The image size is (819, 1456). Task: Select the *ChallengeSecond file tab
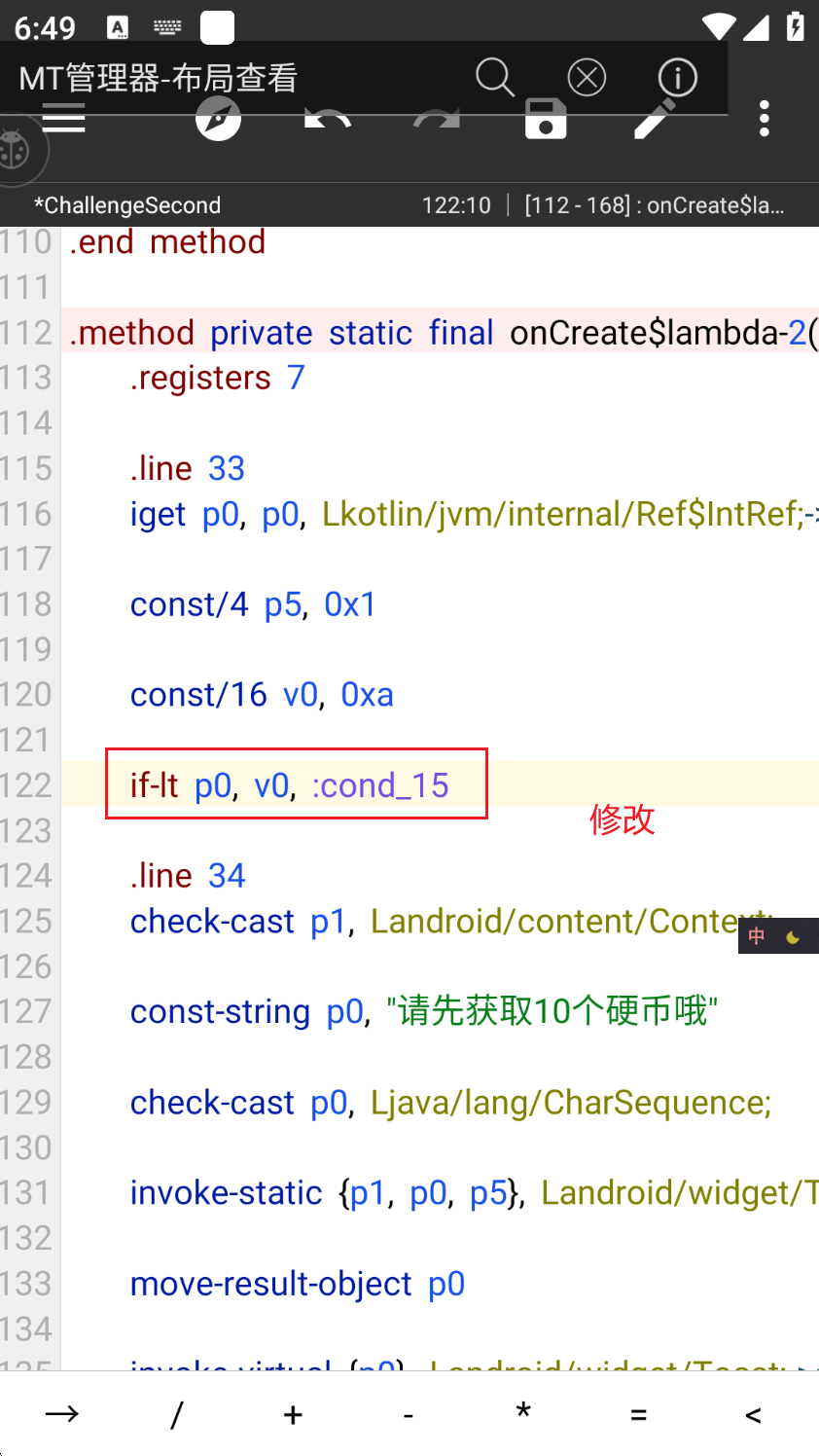pos(127,205)
